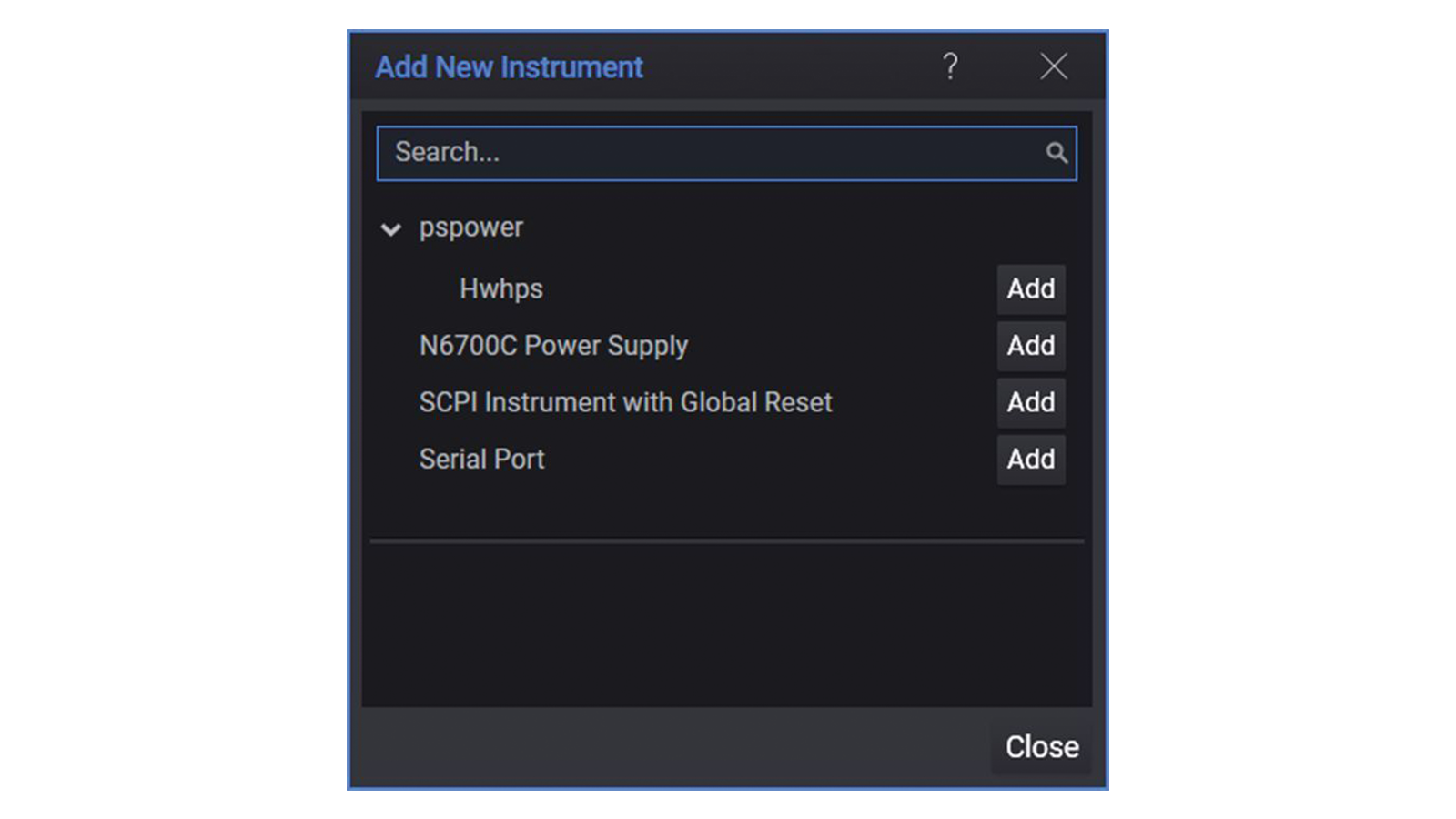Close the dialog with the X icon
Image resolution: width=1456 pixels, height=819 pixels.
coord(1053,66)
